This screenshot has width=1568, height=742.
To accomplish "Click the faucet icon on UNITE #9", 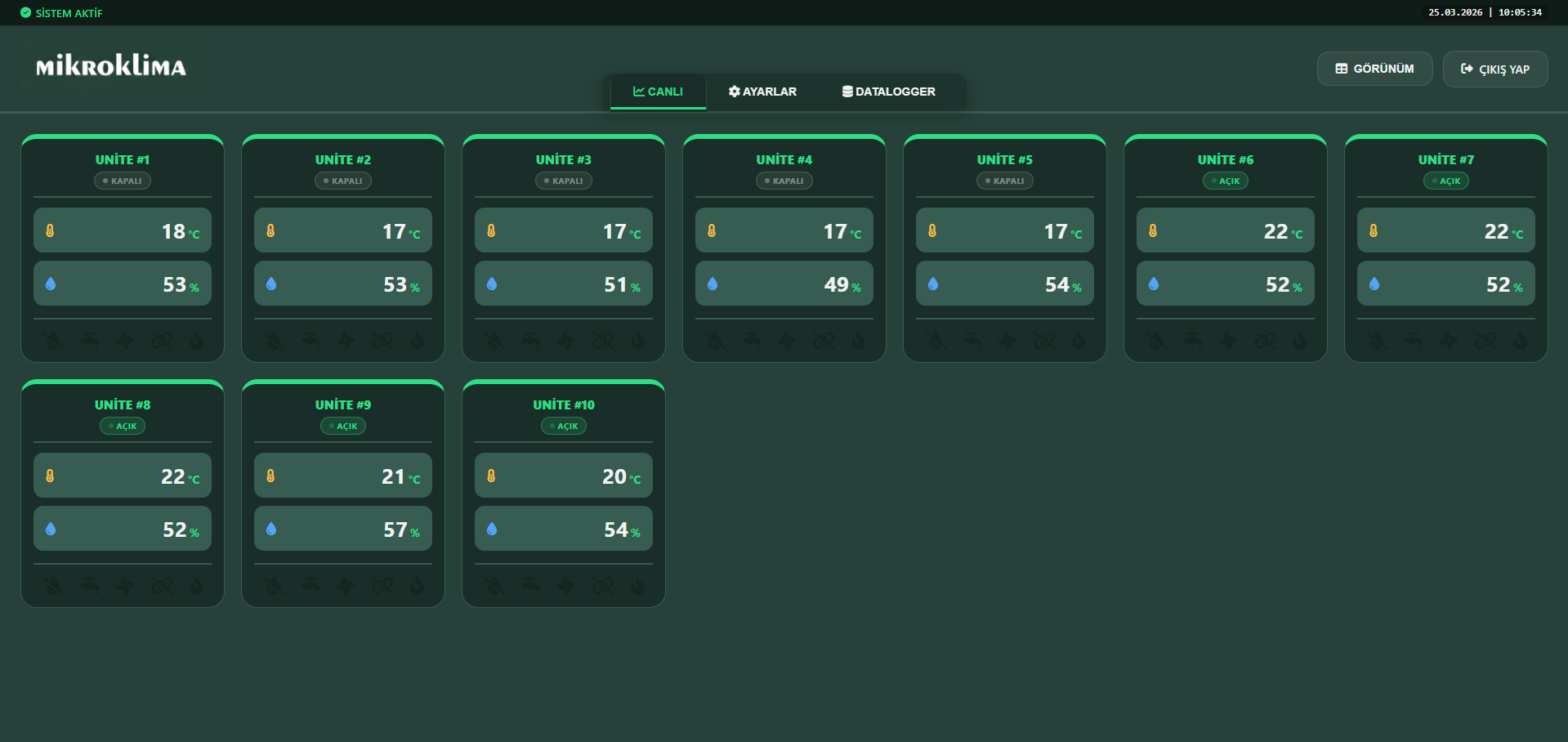I will pos(310,586).
